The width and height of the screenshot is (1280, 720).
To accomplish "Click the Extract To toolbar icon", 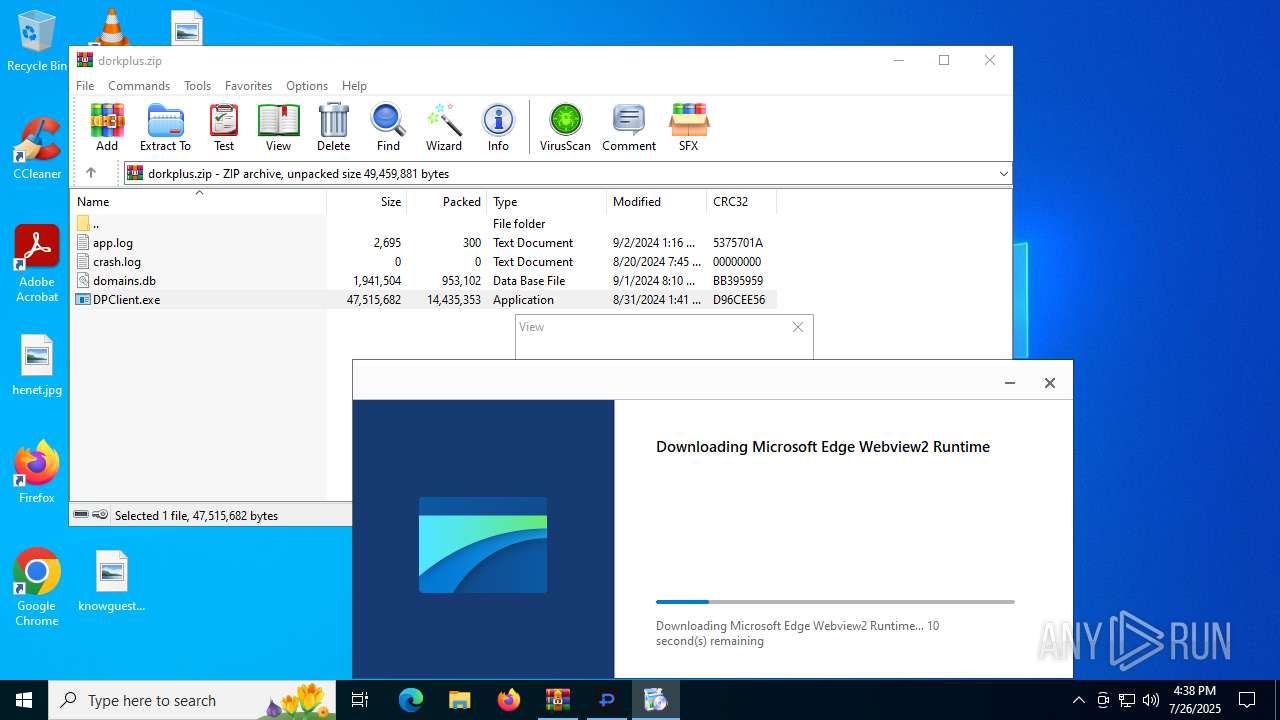I will (165, 127).
